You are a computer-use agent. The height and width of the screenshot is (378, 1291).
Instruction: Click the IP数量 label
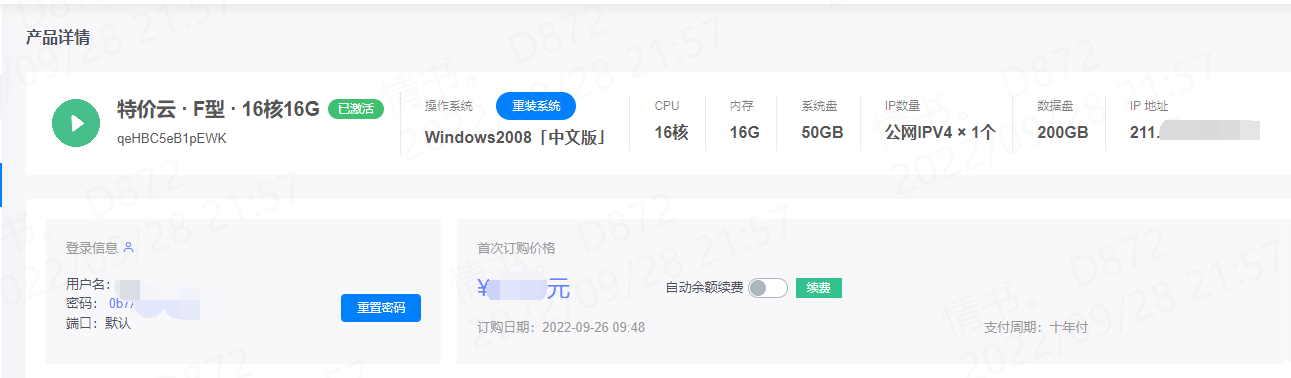[902, 106]
